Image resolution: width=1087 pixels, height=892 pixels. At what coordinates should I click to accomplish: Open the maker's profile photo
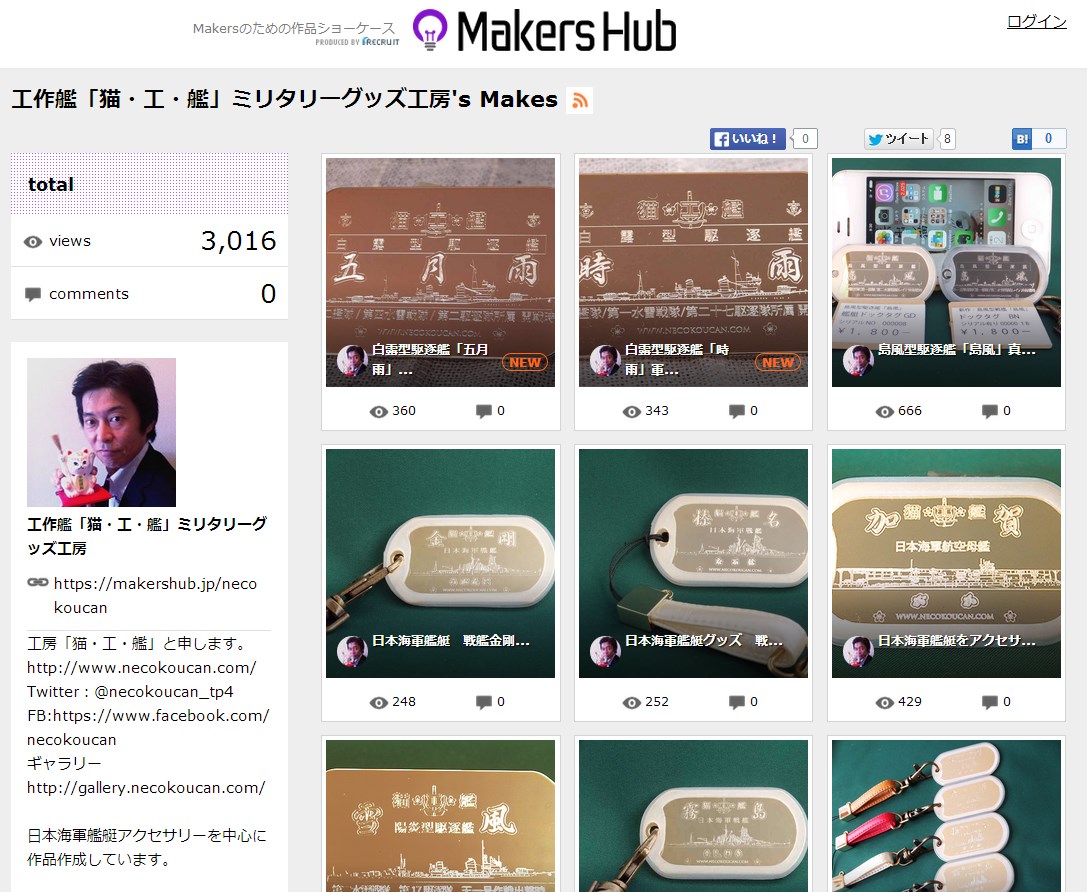click(101, 432)
